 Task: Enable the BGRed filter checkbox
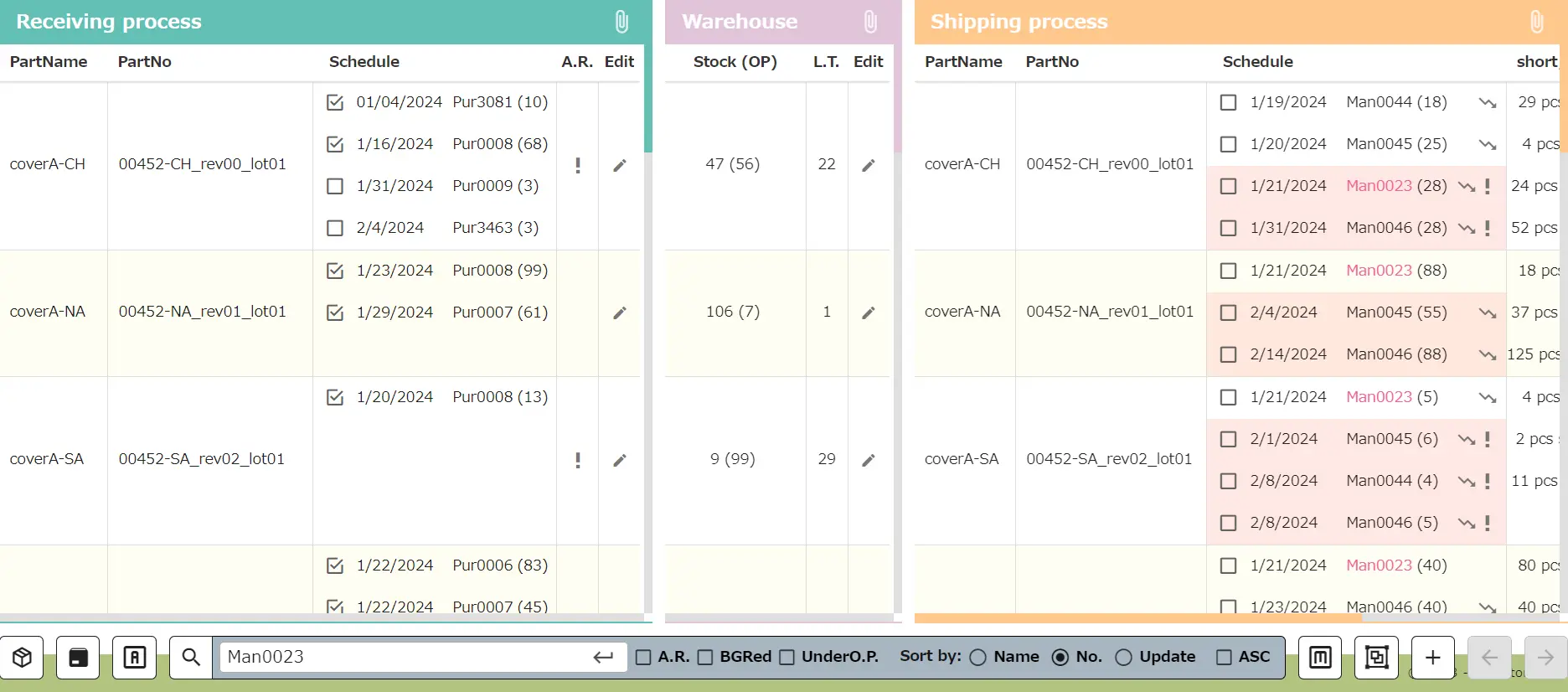point(705,658)
